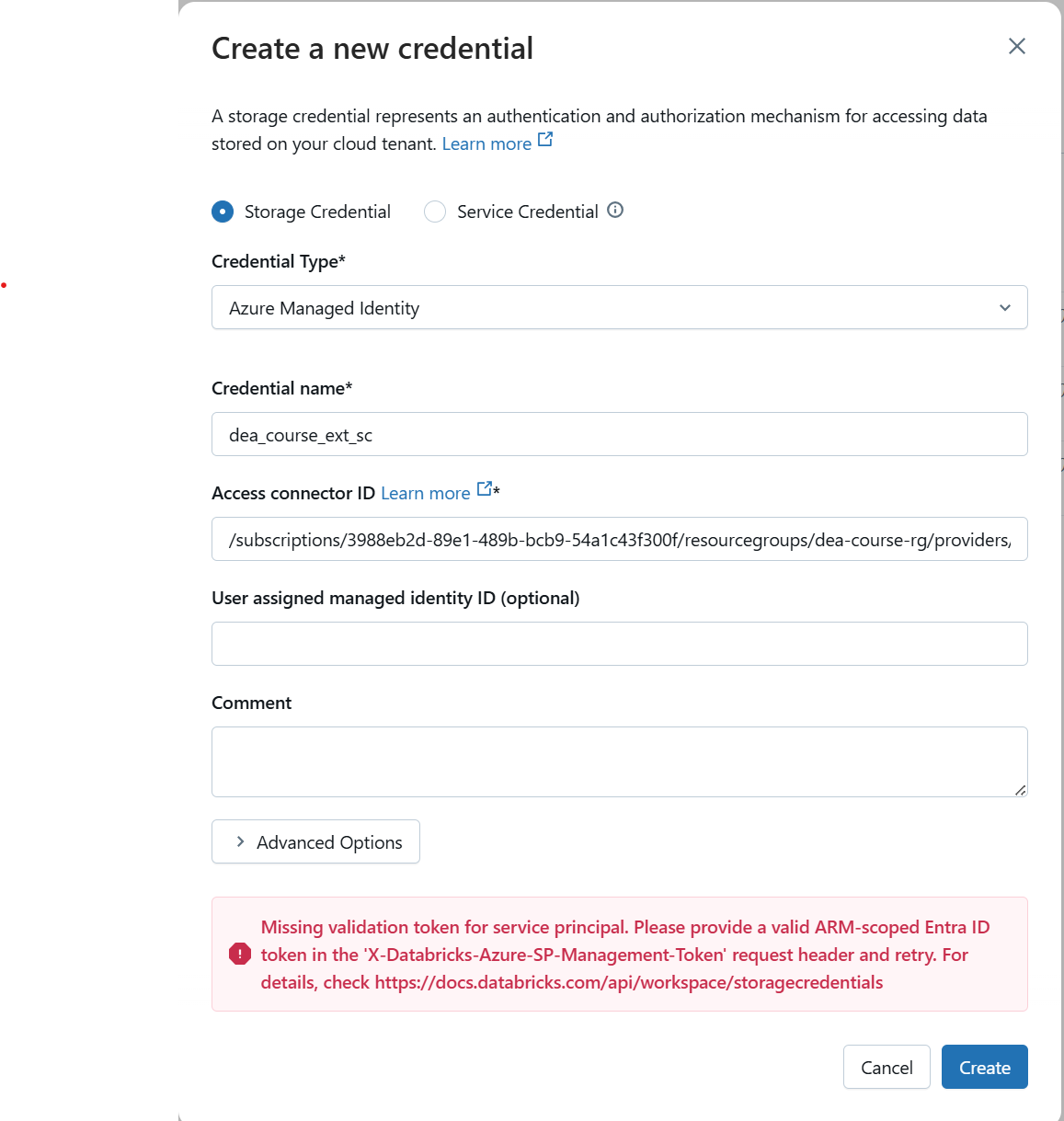Screen dimensions: 1064x1121
Task: Click the info icon beside Service Credential
Action: 615,211
